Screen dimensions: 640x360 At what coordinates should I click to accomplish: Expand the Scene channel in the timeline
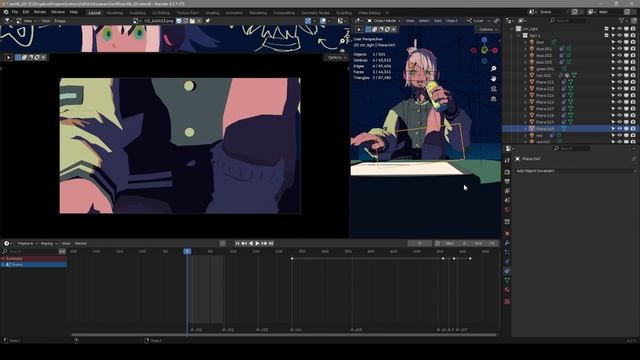pyautogui.click(x=3, y=264)
